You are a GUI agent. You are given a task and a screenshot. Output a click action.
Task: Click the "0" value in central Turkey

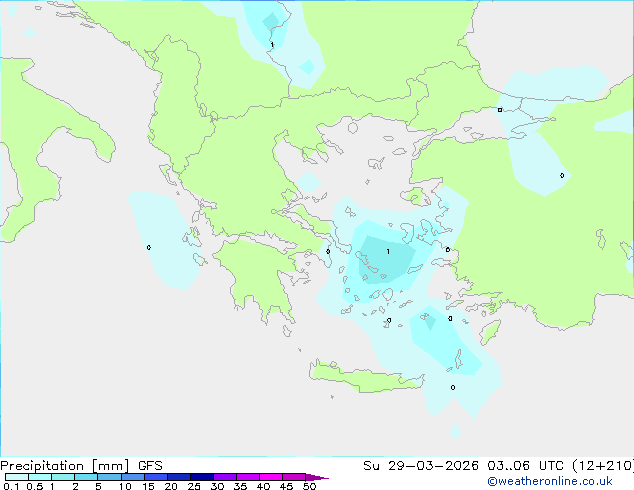(x=562, y=175)
